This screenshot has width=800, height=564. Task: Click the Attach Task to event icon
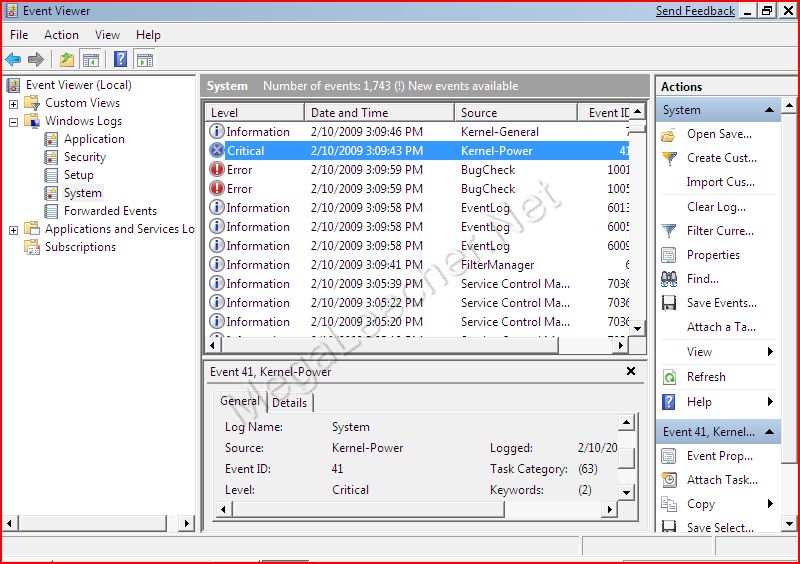(669, 480)
